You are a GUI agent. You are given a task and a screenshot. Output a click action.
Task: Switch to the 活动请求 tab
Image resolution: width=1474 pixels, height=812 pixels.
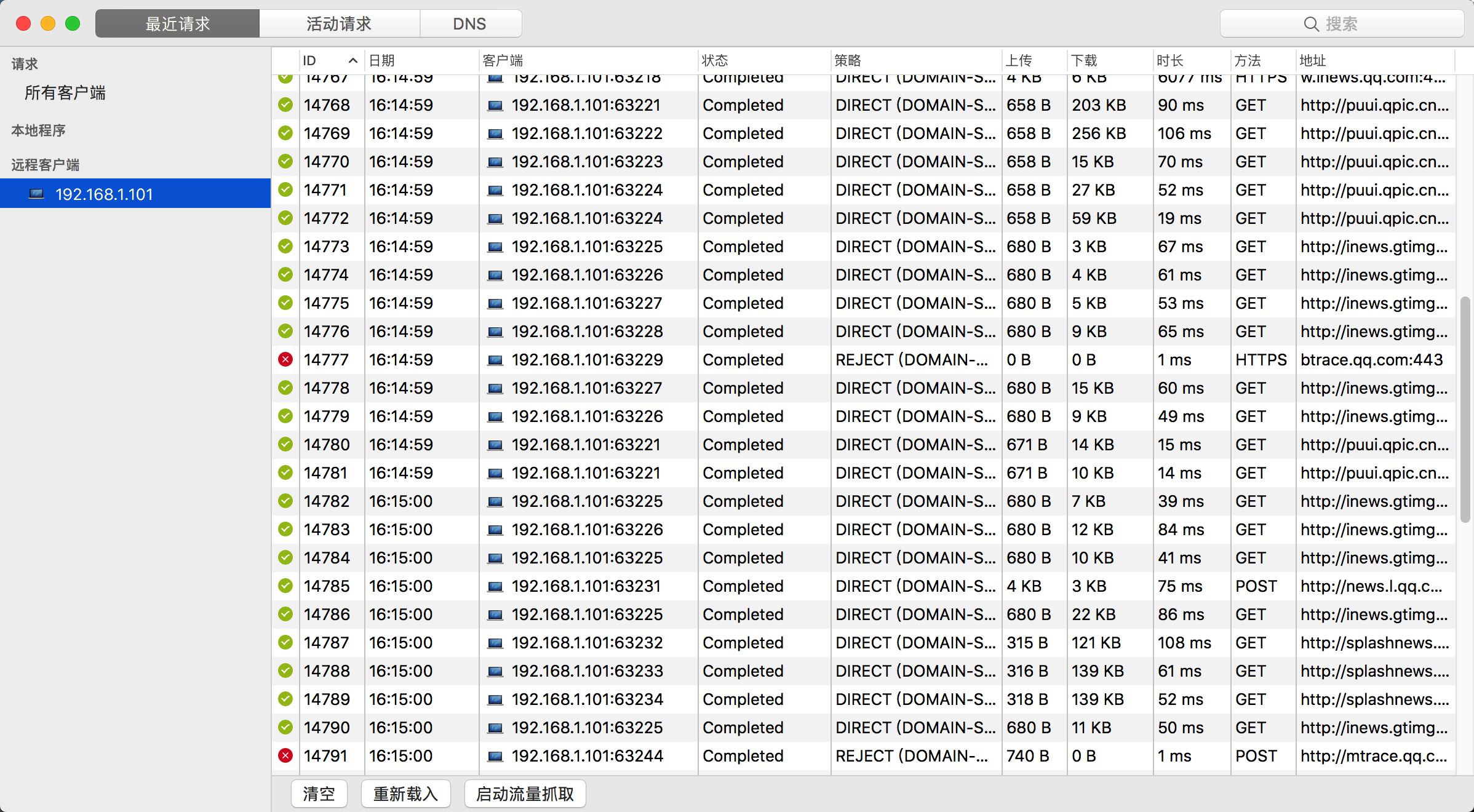click(339, 23)
